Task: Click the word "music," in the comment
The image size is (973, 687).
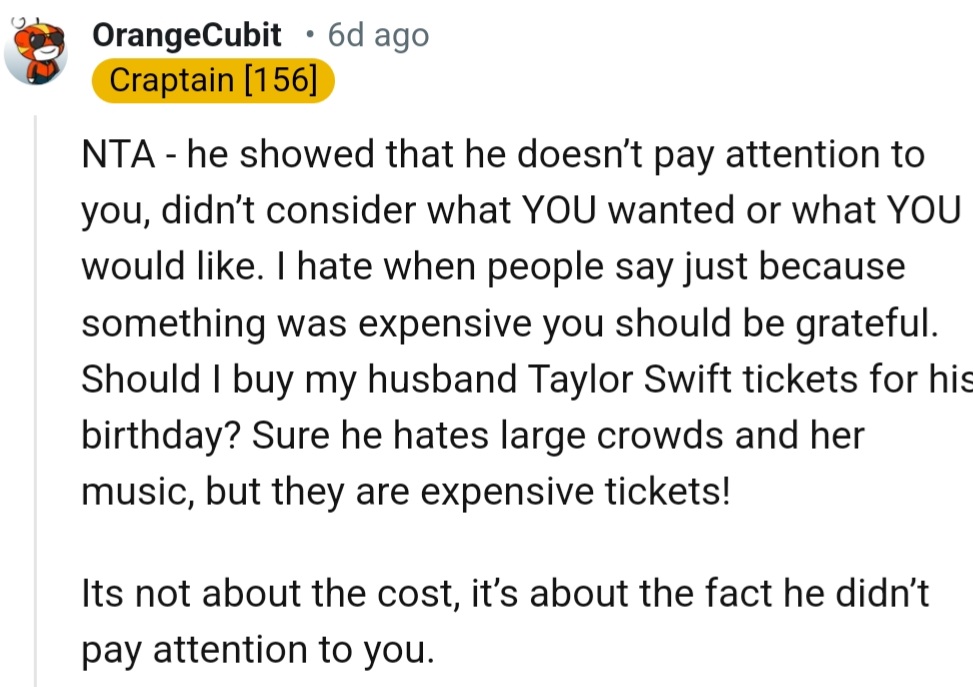Action: (x=138, y=492)
